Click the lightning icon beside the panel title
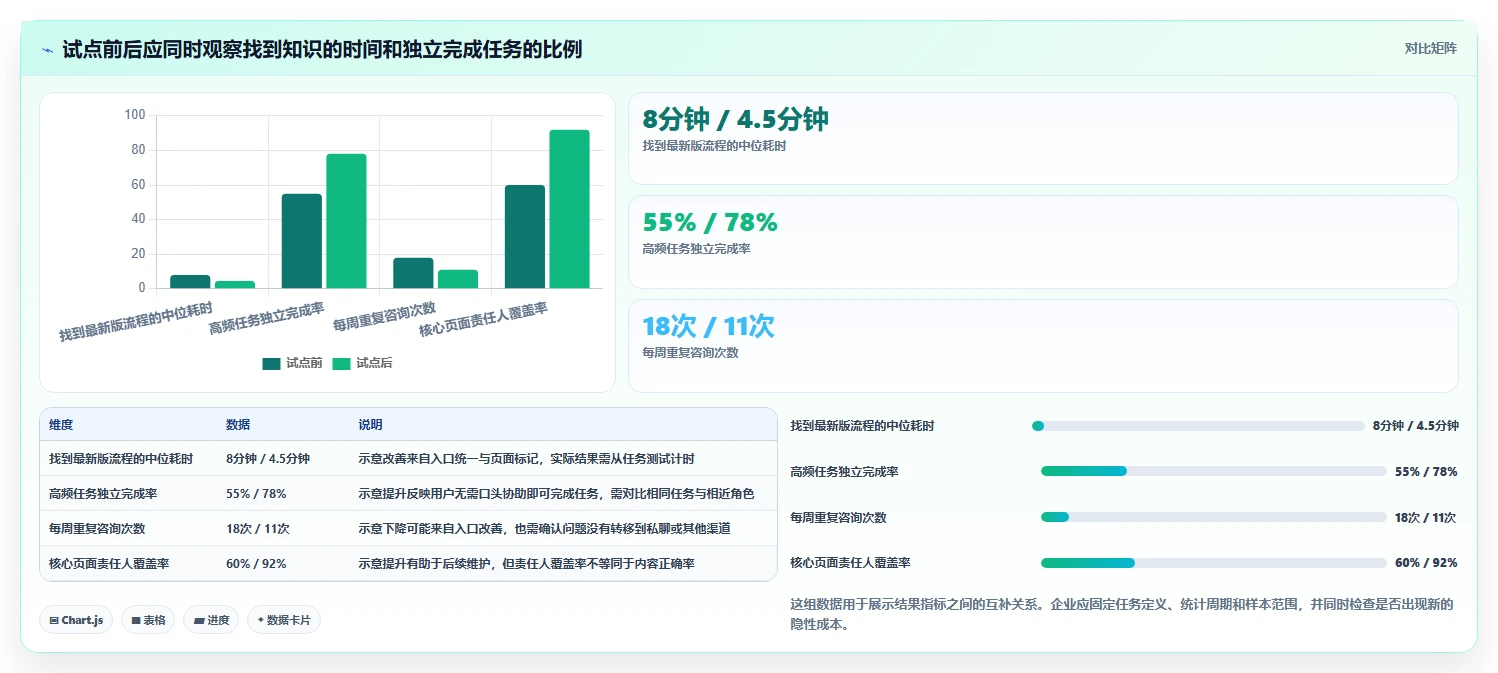Screen dimensions: 1498x673 coord(48,50)
